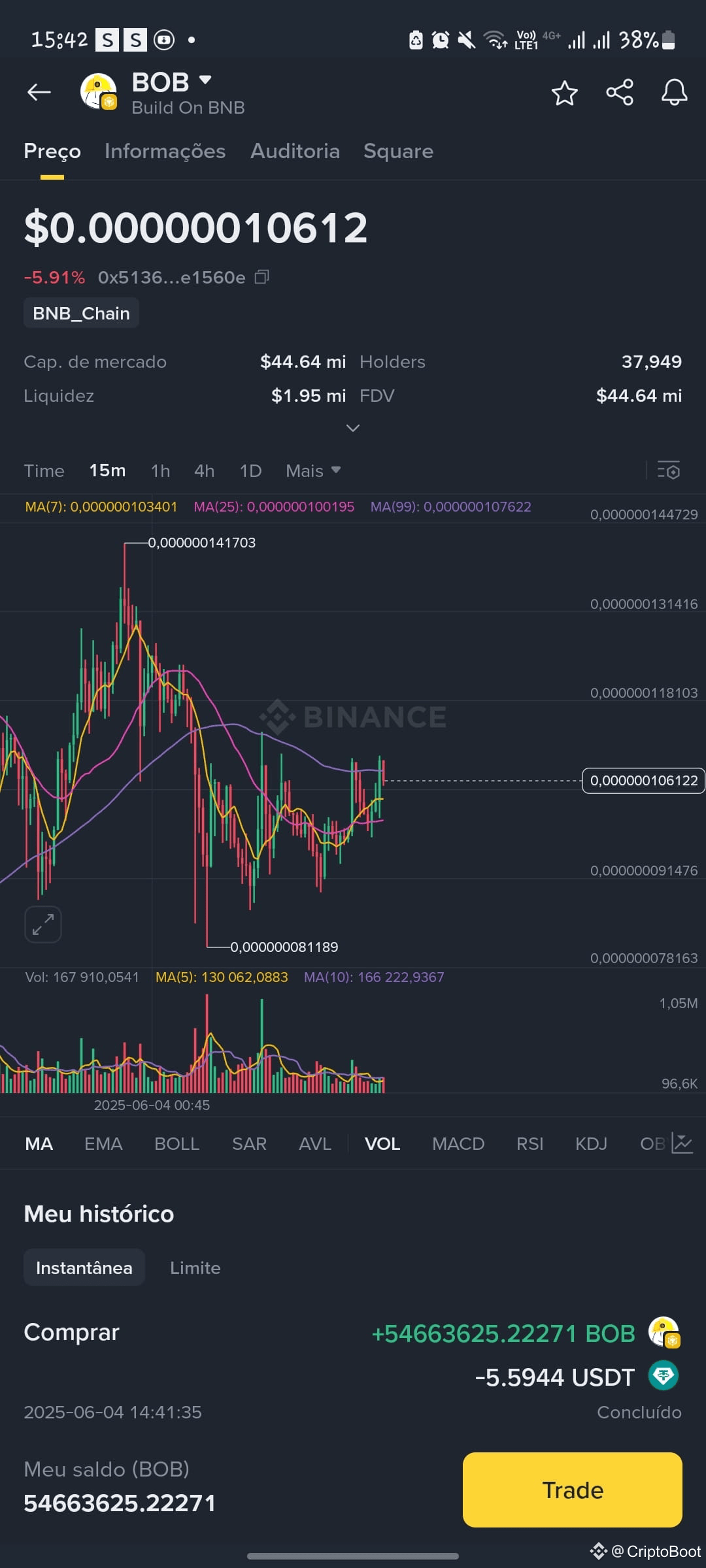Open chart settings icon
Viewport: 706px width, 1568px height.
pos(669,470)
